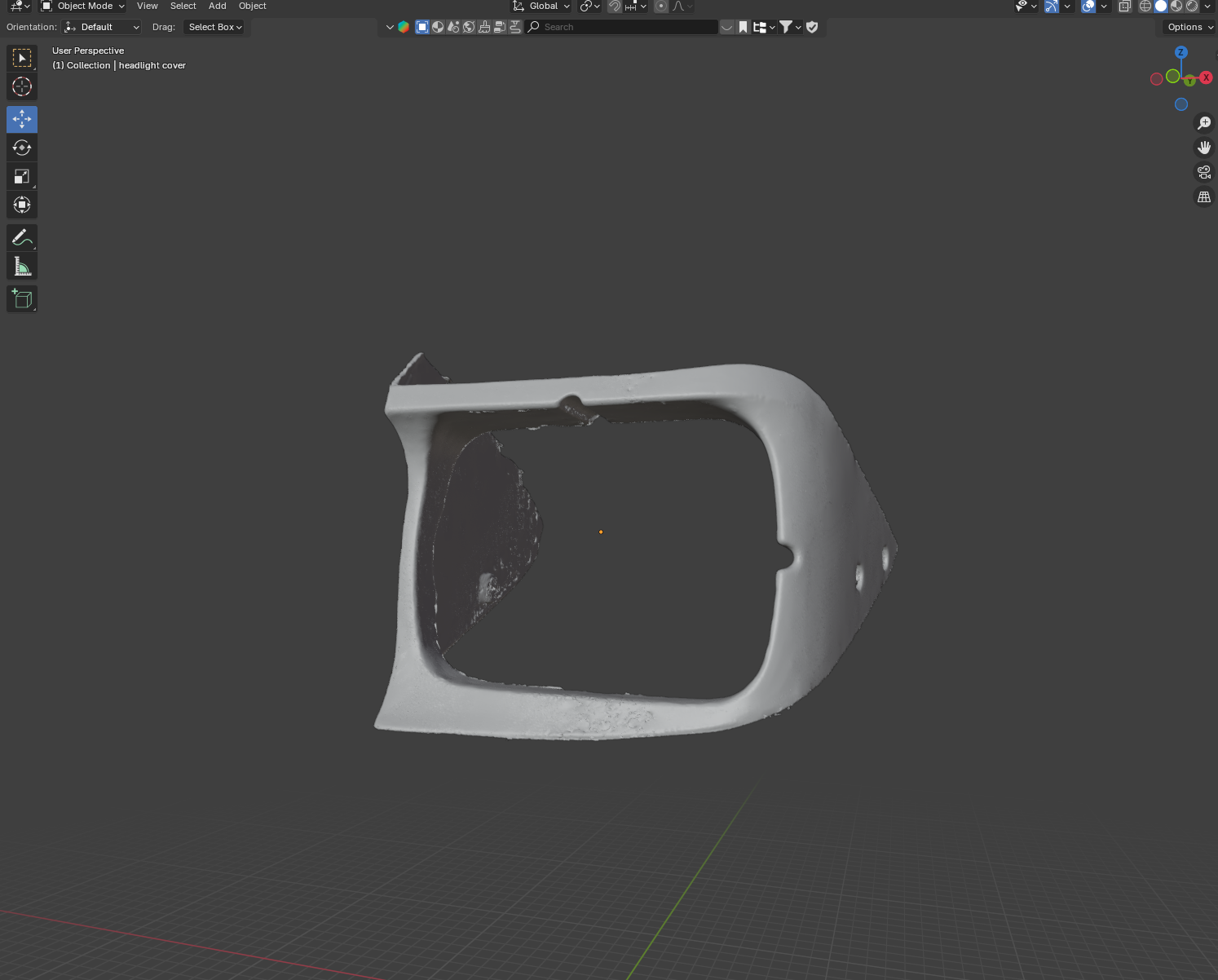
Task: Switch to material preview shading
Action: click(1176, 7)
